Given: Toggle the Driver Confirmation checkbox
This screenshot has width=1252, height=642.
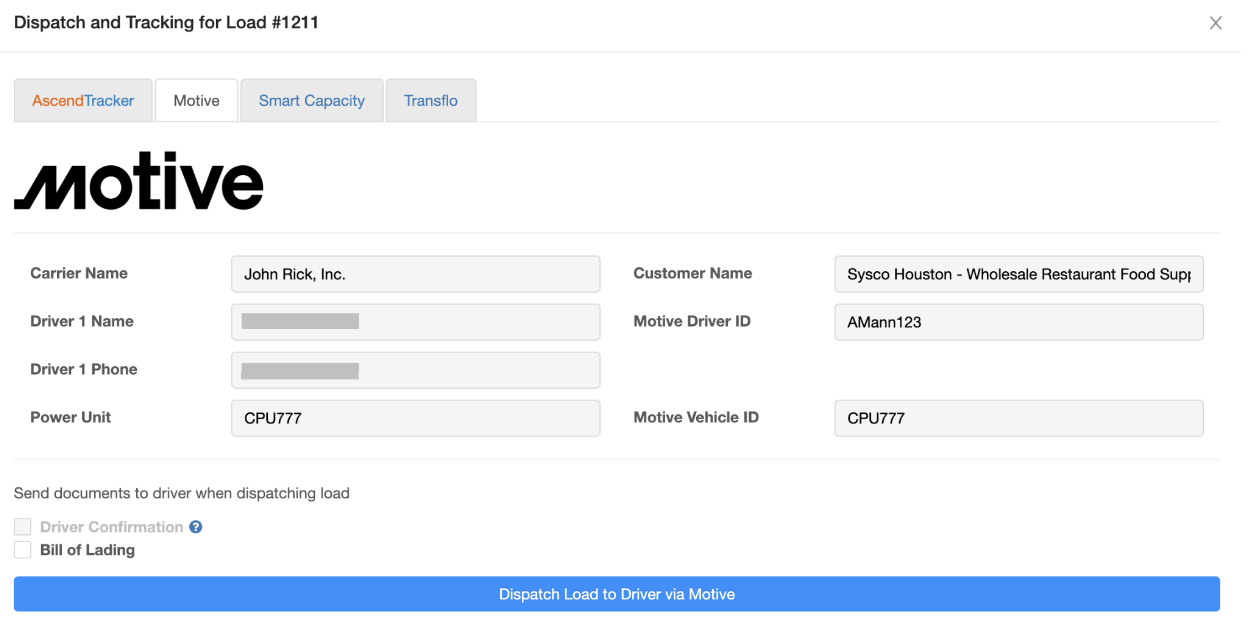Looking at the screenshot, I should (x=23, y=527).
